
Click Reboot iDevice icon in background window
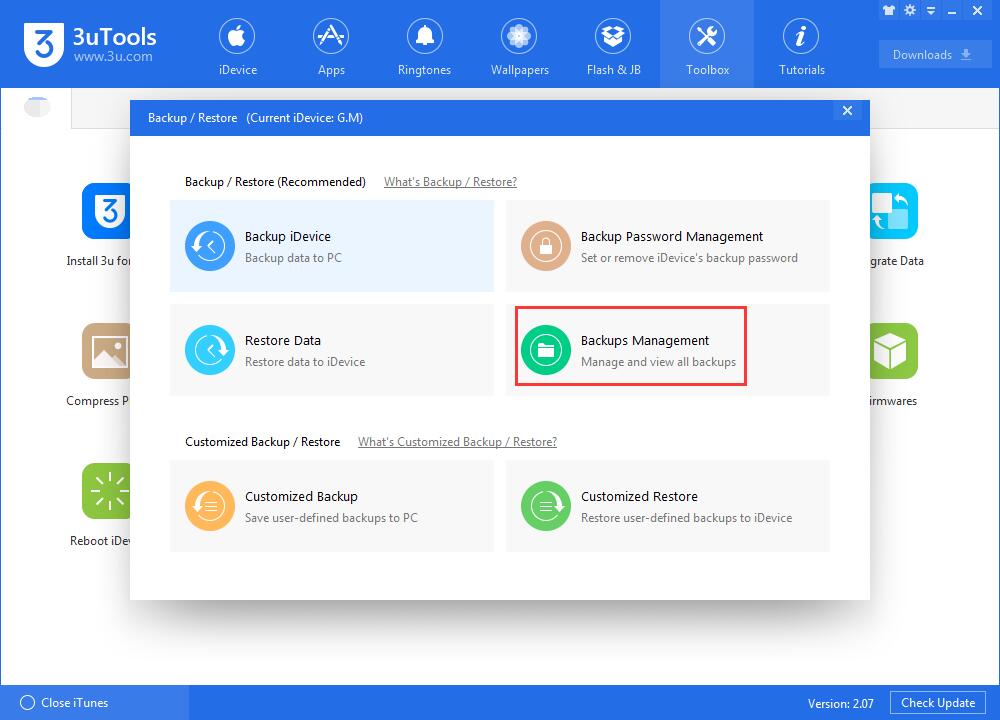click(106, 491)
